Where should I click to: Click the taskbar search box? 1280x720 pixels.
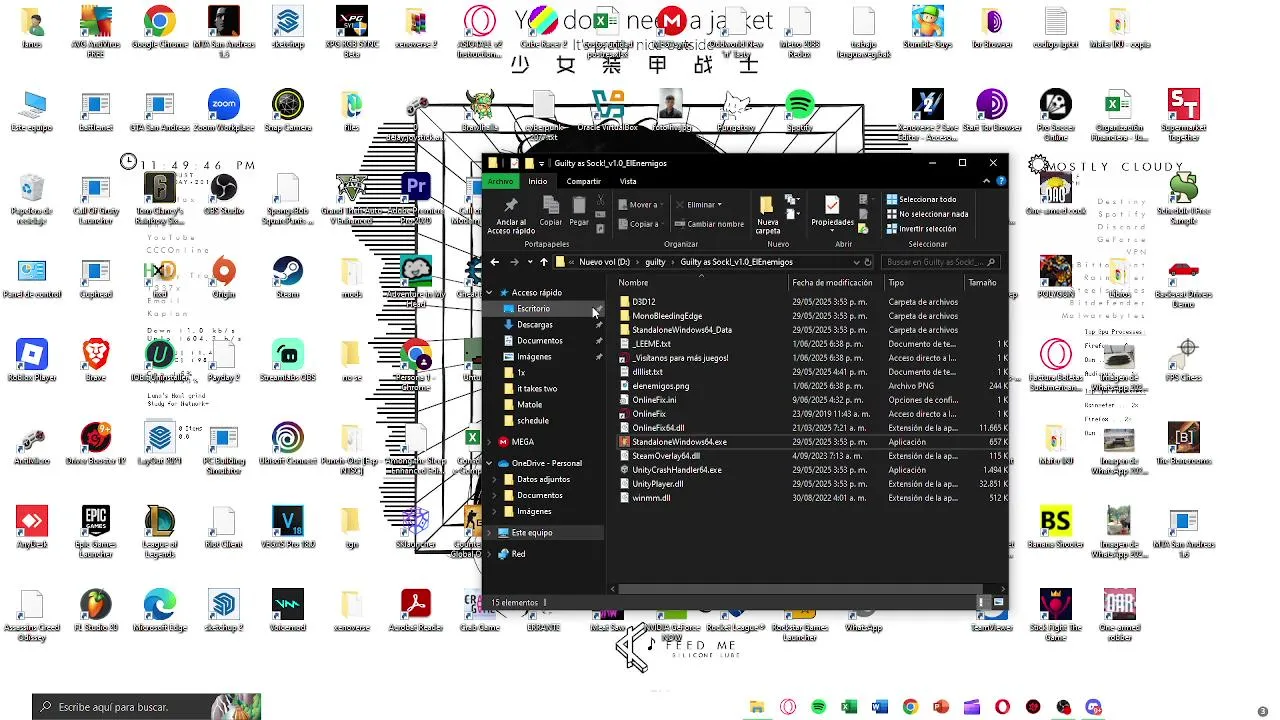tap(146, 707)
